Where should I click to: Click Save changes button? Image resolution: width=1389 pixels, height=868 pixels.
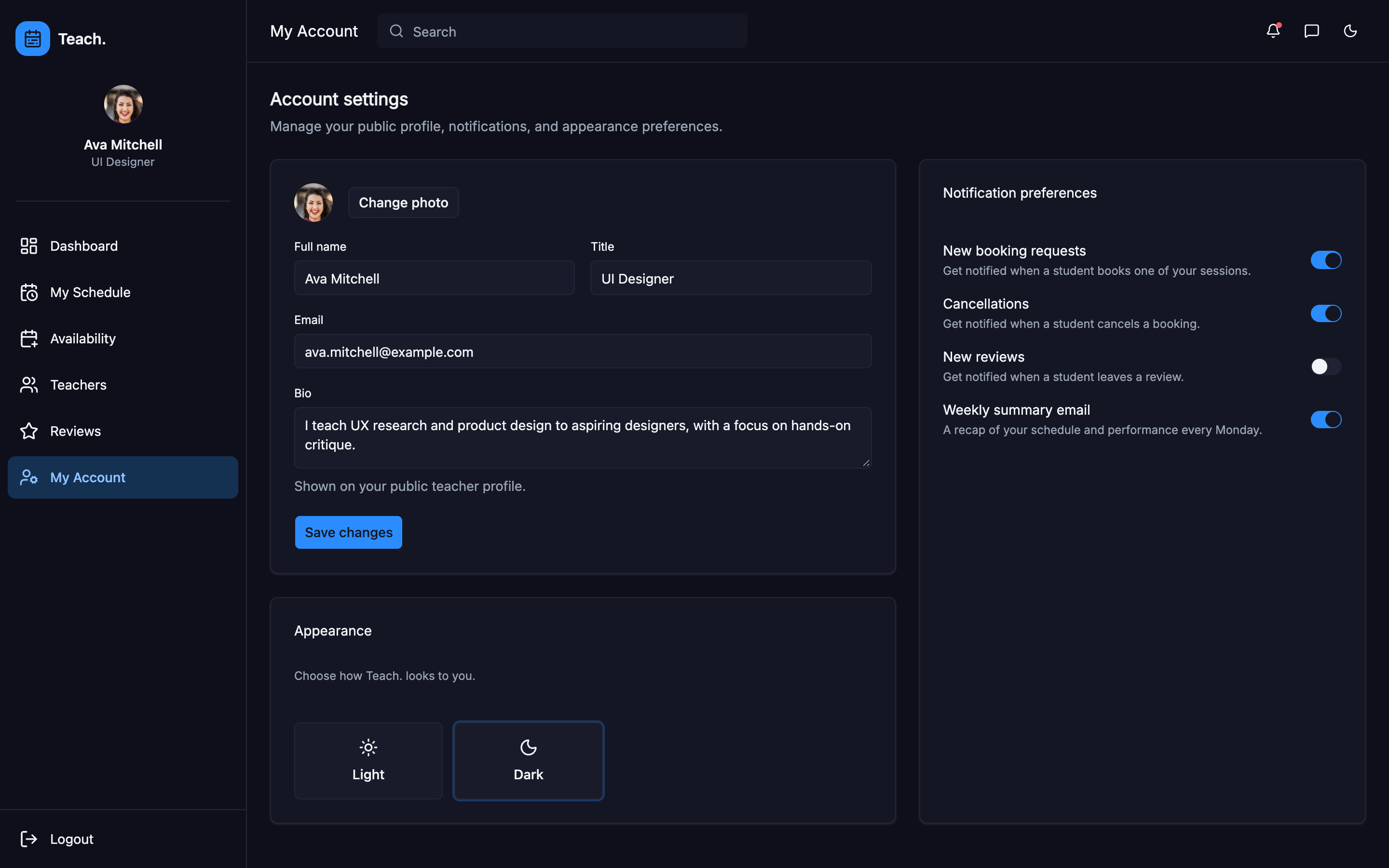pos(348,532)
